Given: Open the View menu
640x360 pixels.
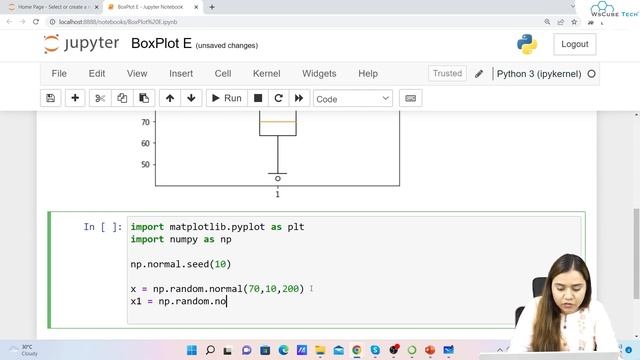Looking at the screenshot, I should point(137,73).
